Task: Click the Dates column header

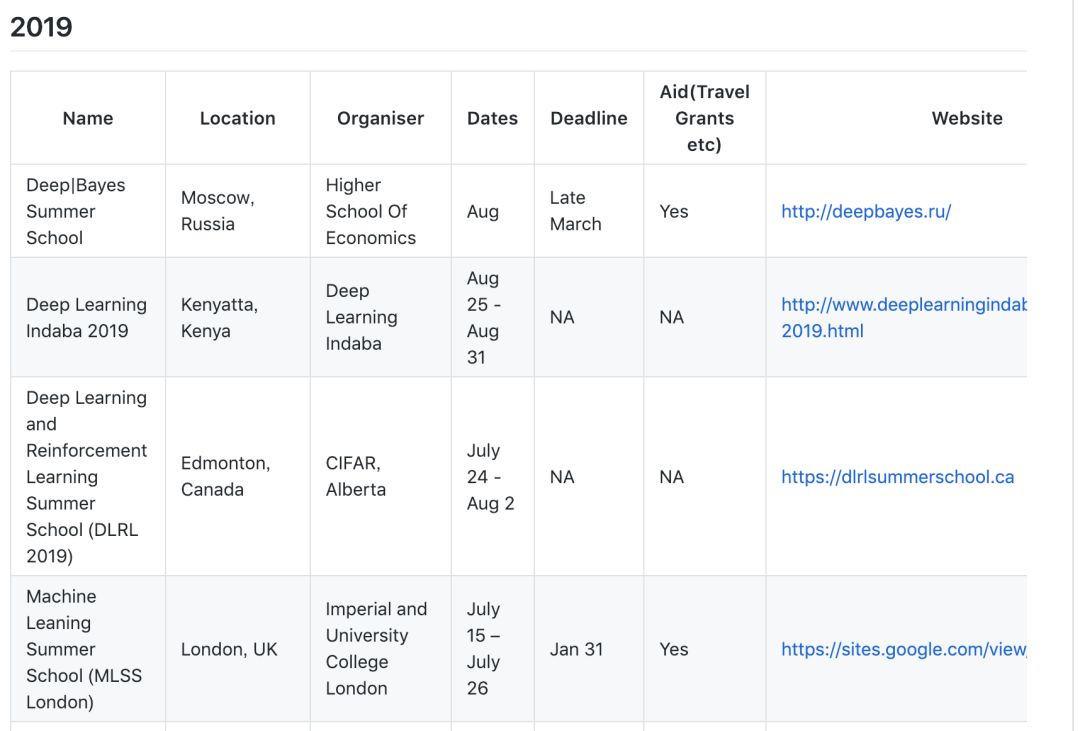Action: point(492,118)
